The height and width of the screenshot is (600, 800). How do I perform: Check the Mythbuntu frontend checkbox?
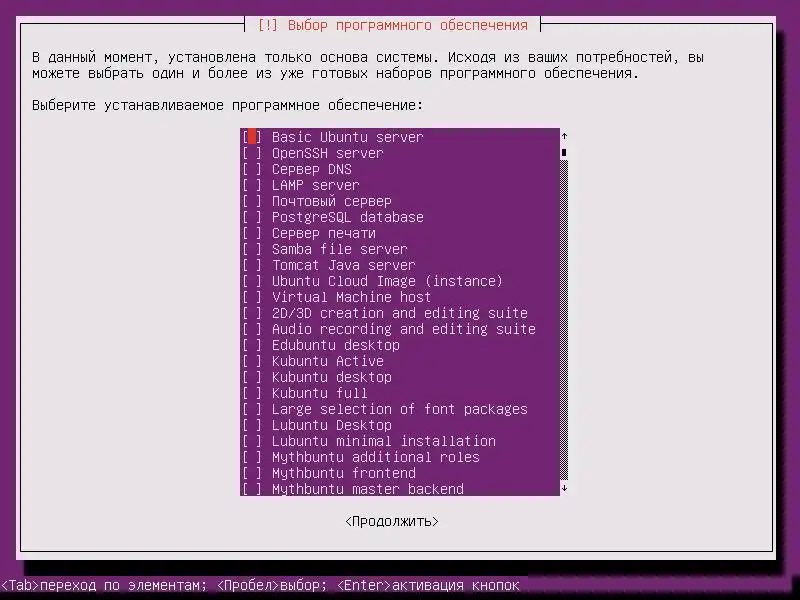click(252, 473)
